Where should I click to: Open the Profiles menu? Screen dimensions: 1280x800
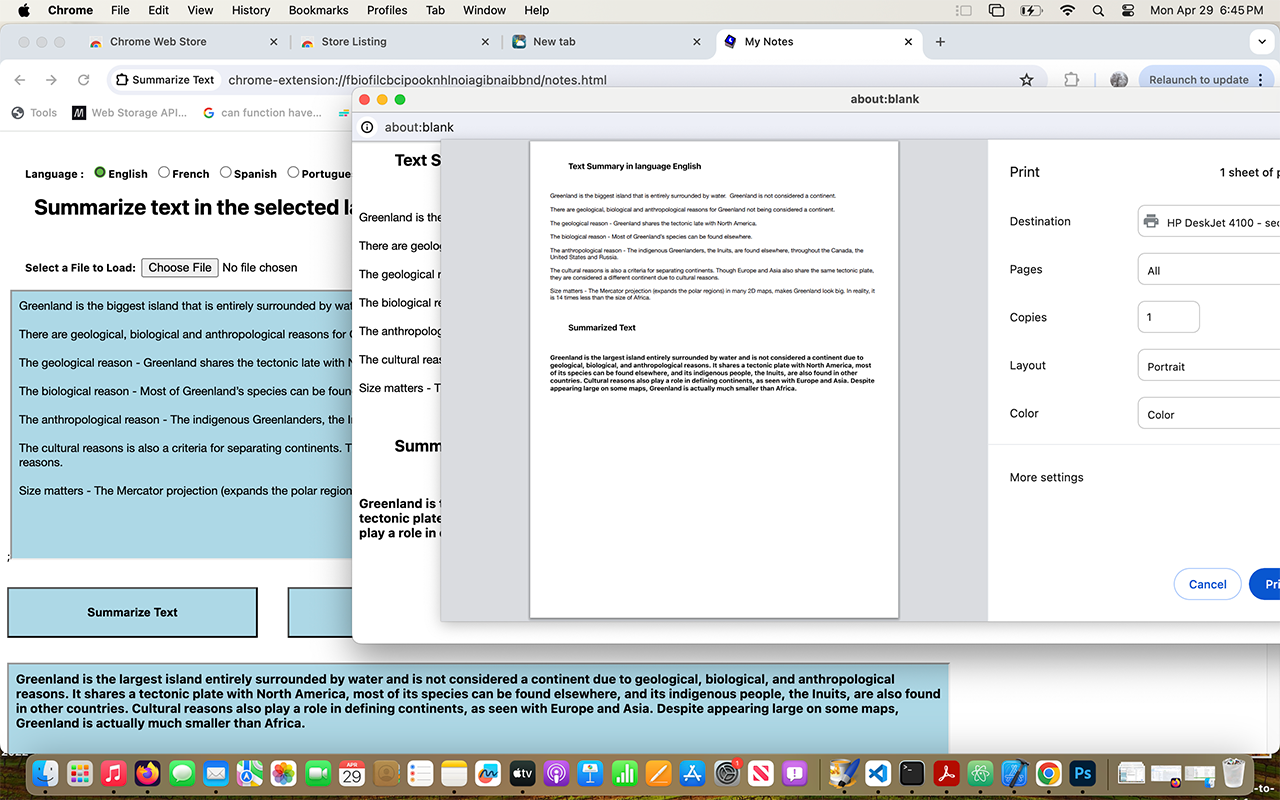387,10
